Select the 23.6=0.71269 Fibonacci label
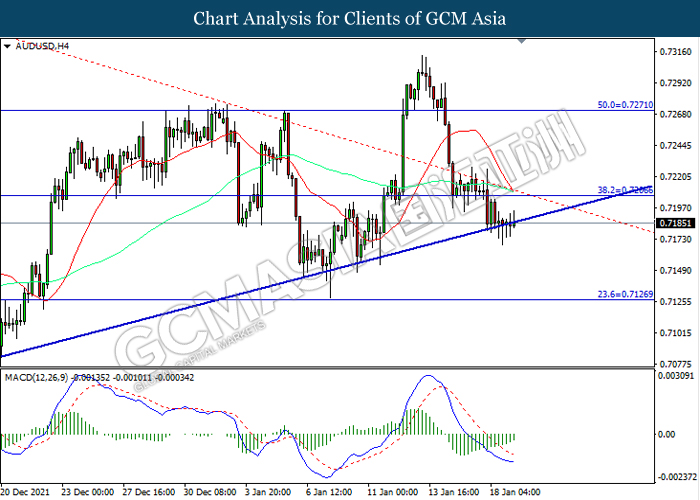 (x=625, y=294)
